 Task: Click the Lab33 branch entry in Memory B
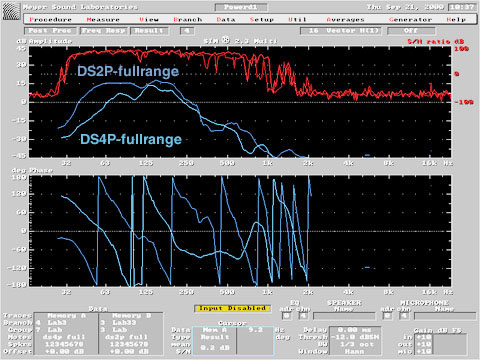click(x=124, y=323)
